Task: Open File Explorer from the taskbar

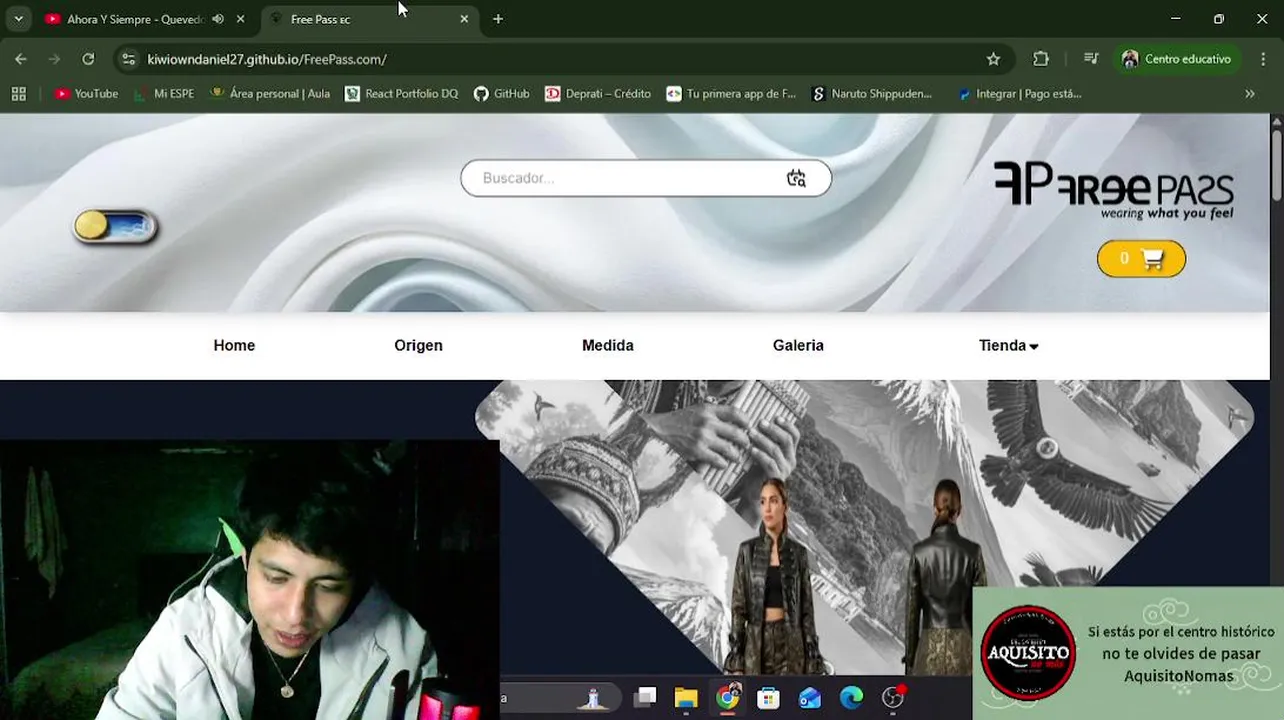Action: (686, 698)
